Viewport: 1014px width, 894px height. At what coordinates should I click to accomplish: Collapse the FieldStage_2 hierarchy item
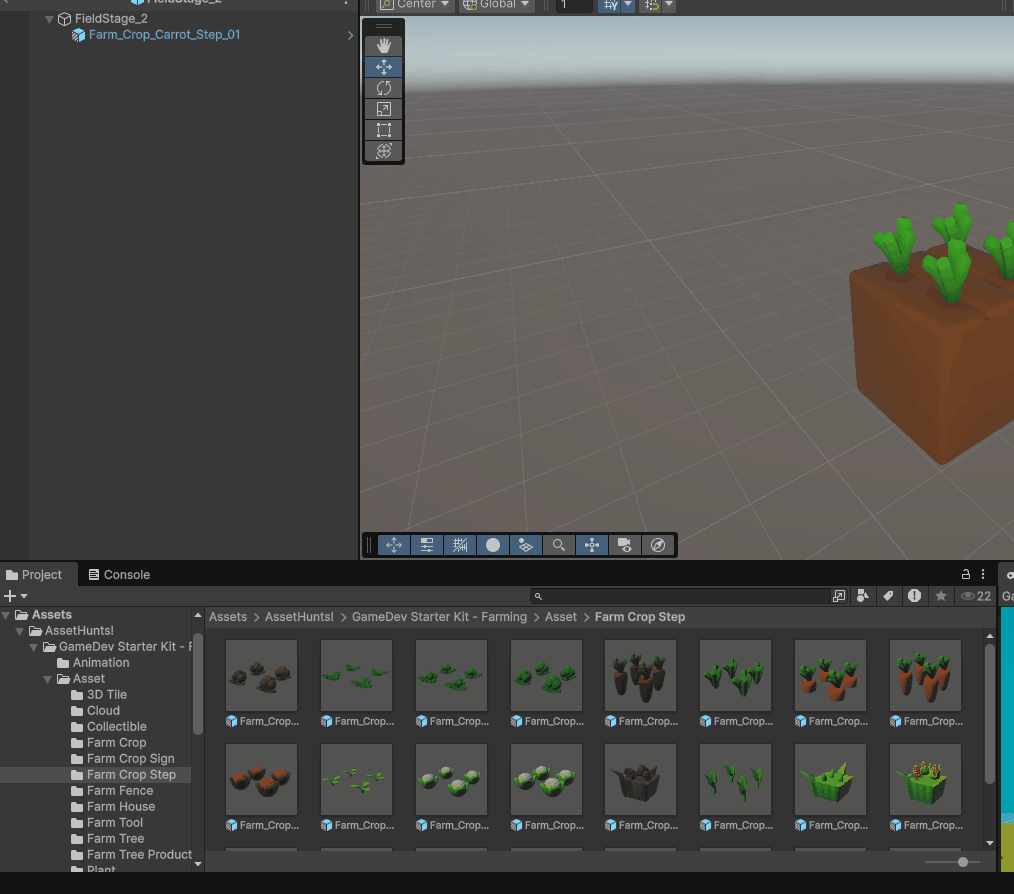tap(50, 19)
